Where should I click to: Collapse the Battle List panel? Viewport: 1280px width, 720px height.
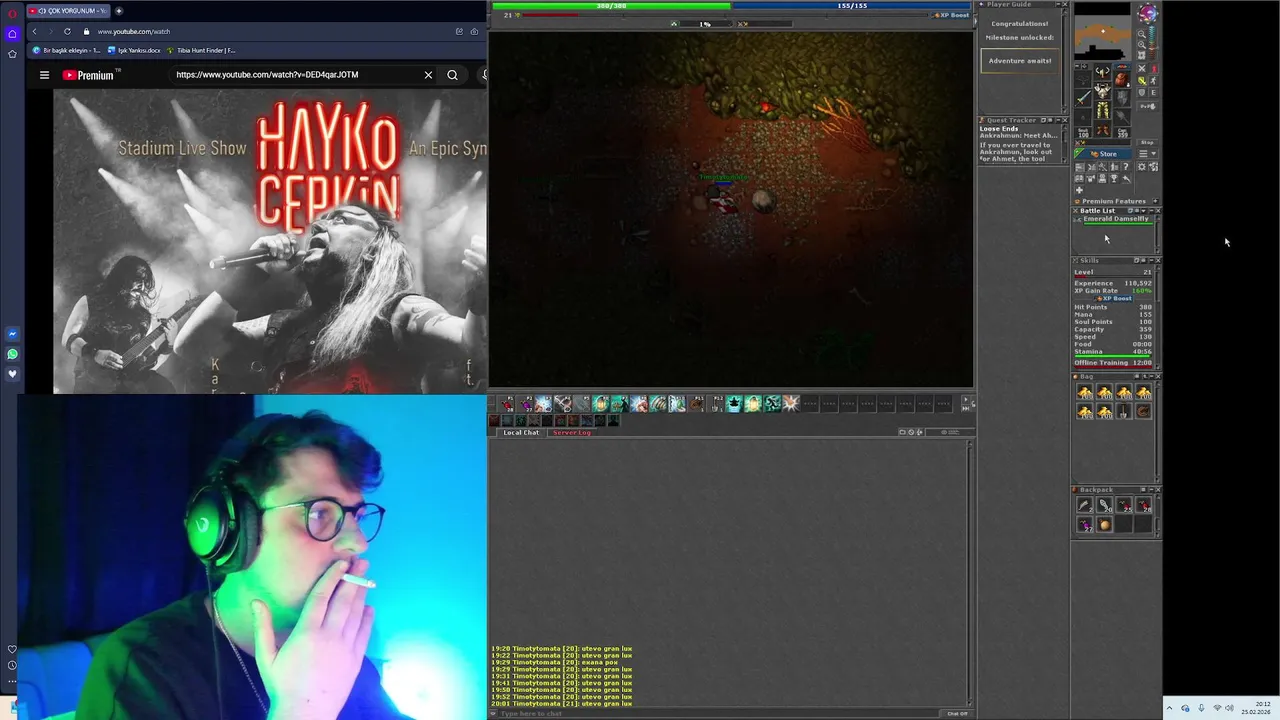[x=1149, y=211]
